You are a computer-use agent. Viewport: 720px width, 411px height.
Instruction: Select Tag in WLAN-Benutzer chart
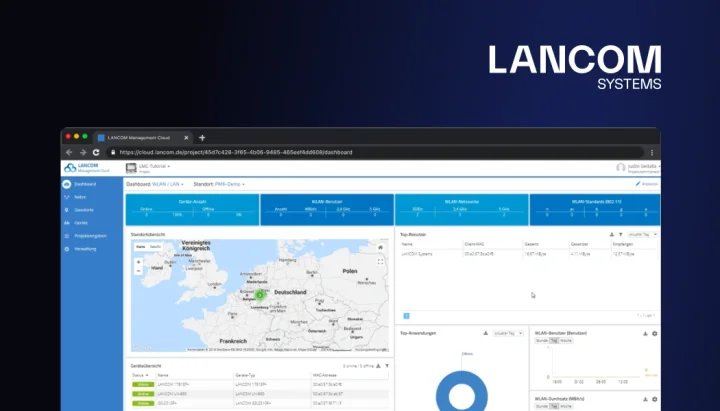tap(554, 341)
